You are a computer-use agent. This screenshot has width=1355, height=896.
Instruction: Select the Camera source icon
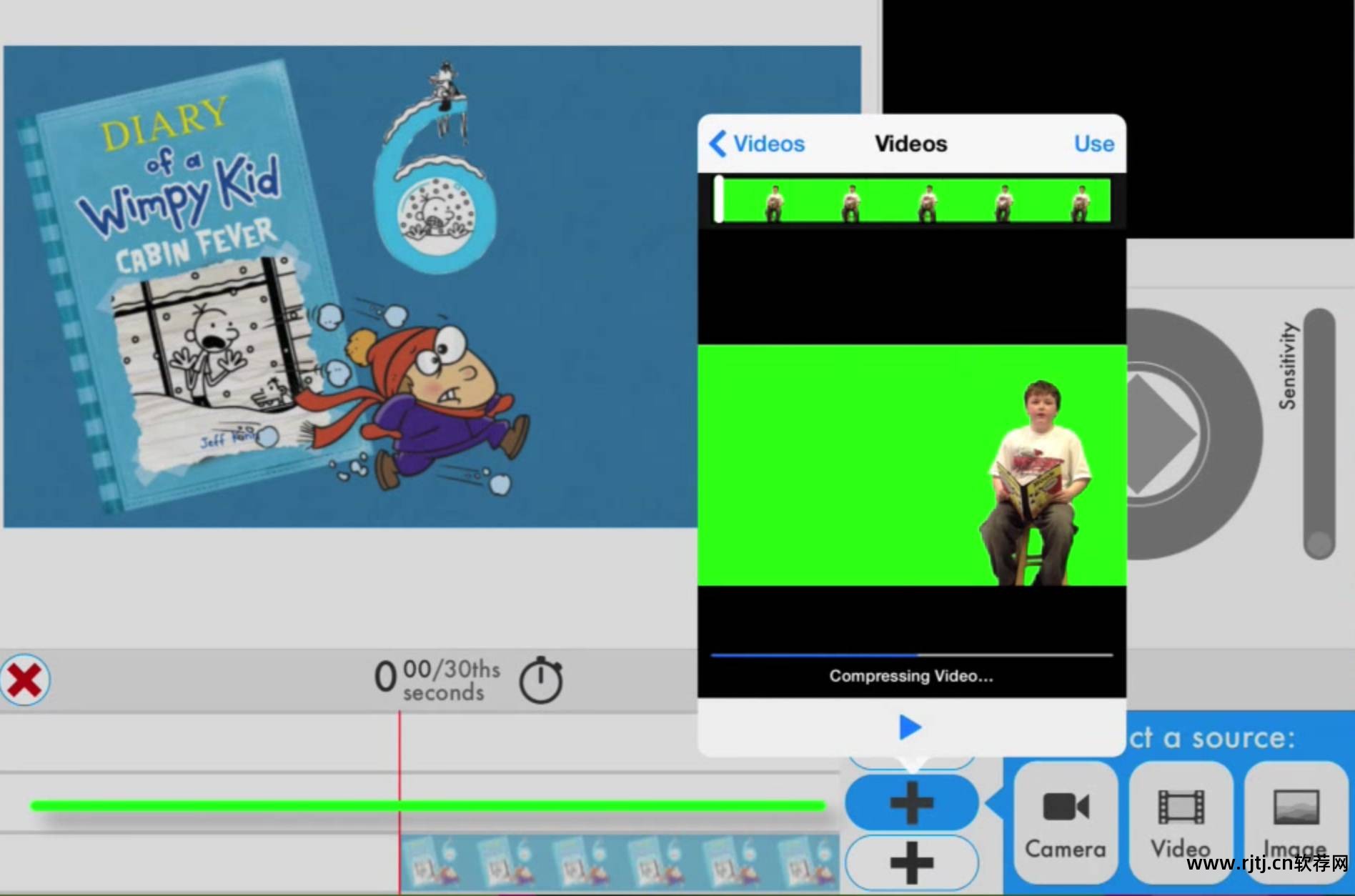pos(1065,822)
